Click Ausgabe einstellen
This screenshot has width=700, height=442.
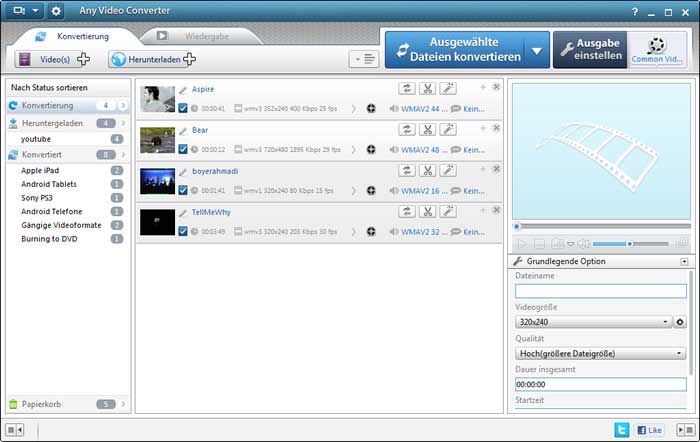590,50
